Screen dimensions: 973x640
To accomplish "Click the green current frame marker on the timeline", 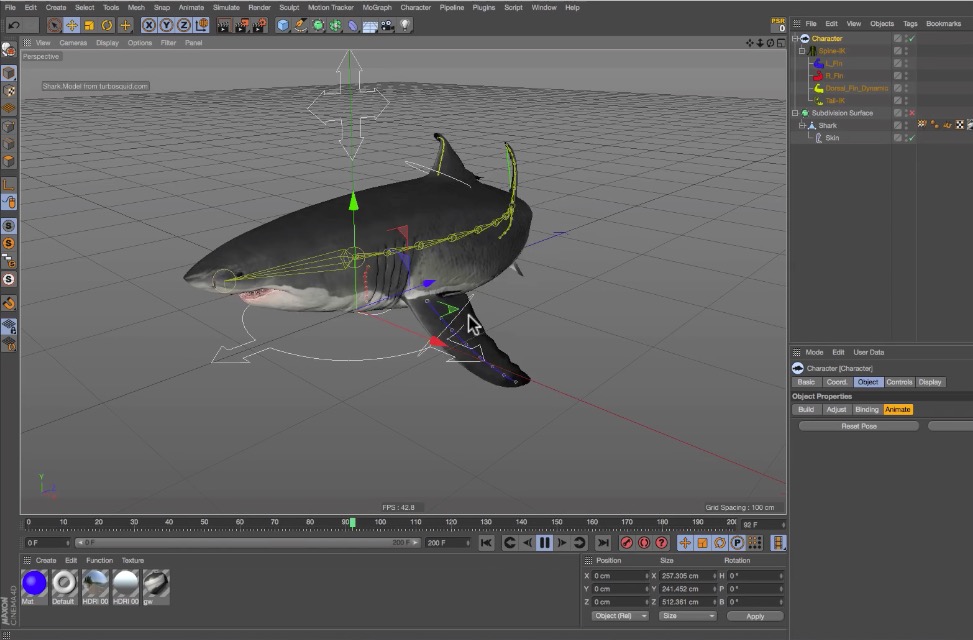I will (x=350, y=521).
